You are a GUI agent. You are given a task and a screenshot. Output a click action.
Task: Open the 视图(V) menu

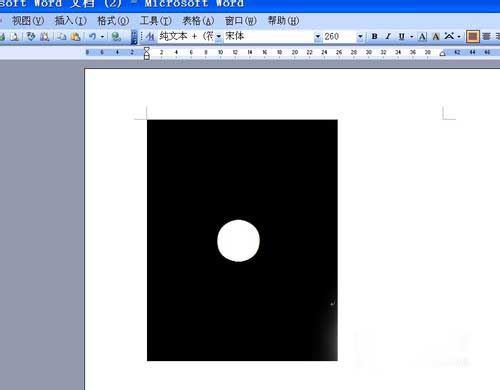pyautogui.click(x=28, y=21)
